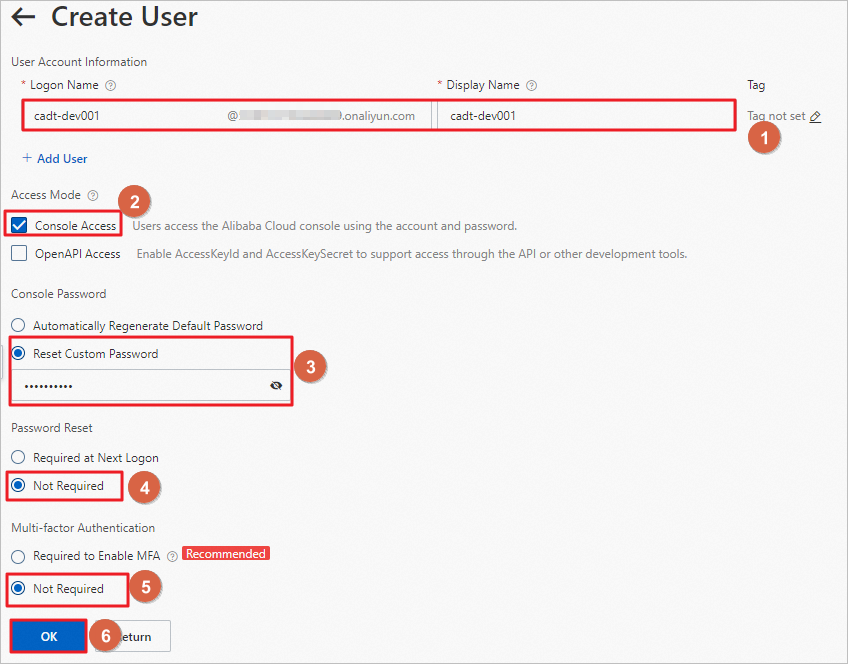Enable the OpenAPI Access checkbox

(19, 254)
